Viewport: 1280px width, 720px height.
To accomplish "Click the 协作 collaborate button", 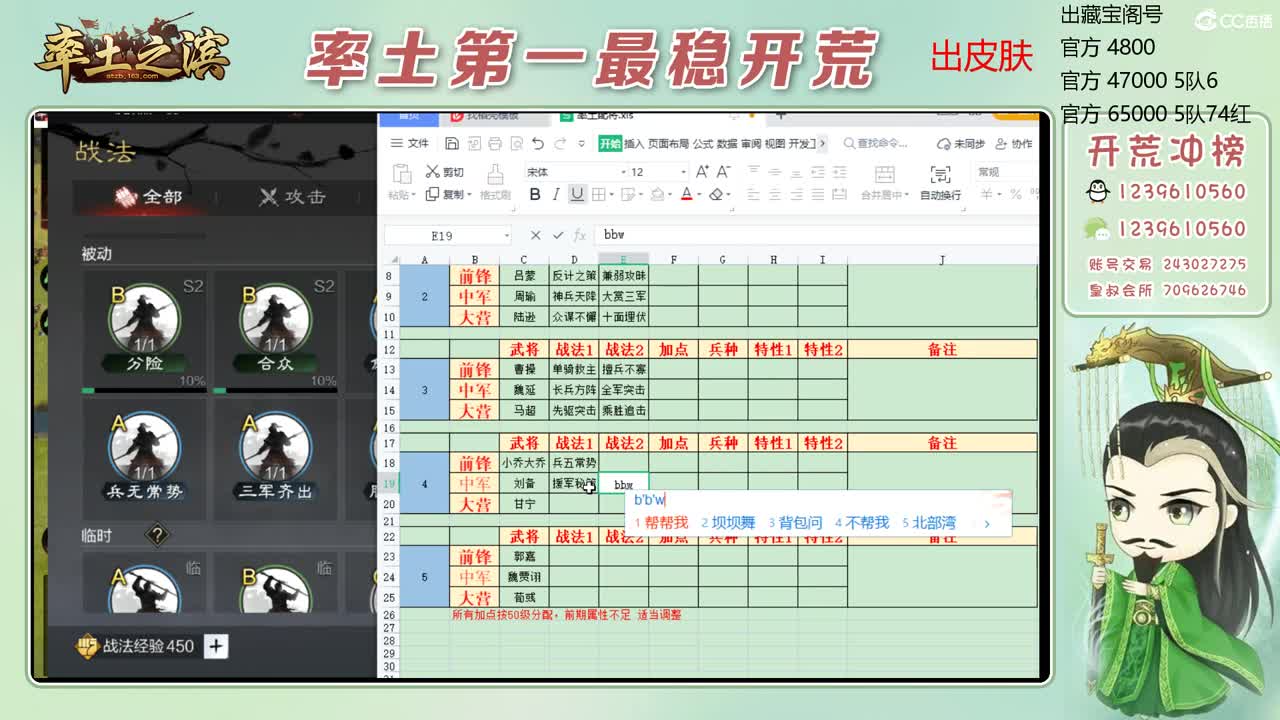I will [1014, 144].
